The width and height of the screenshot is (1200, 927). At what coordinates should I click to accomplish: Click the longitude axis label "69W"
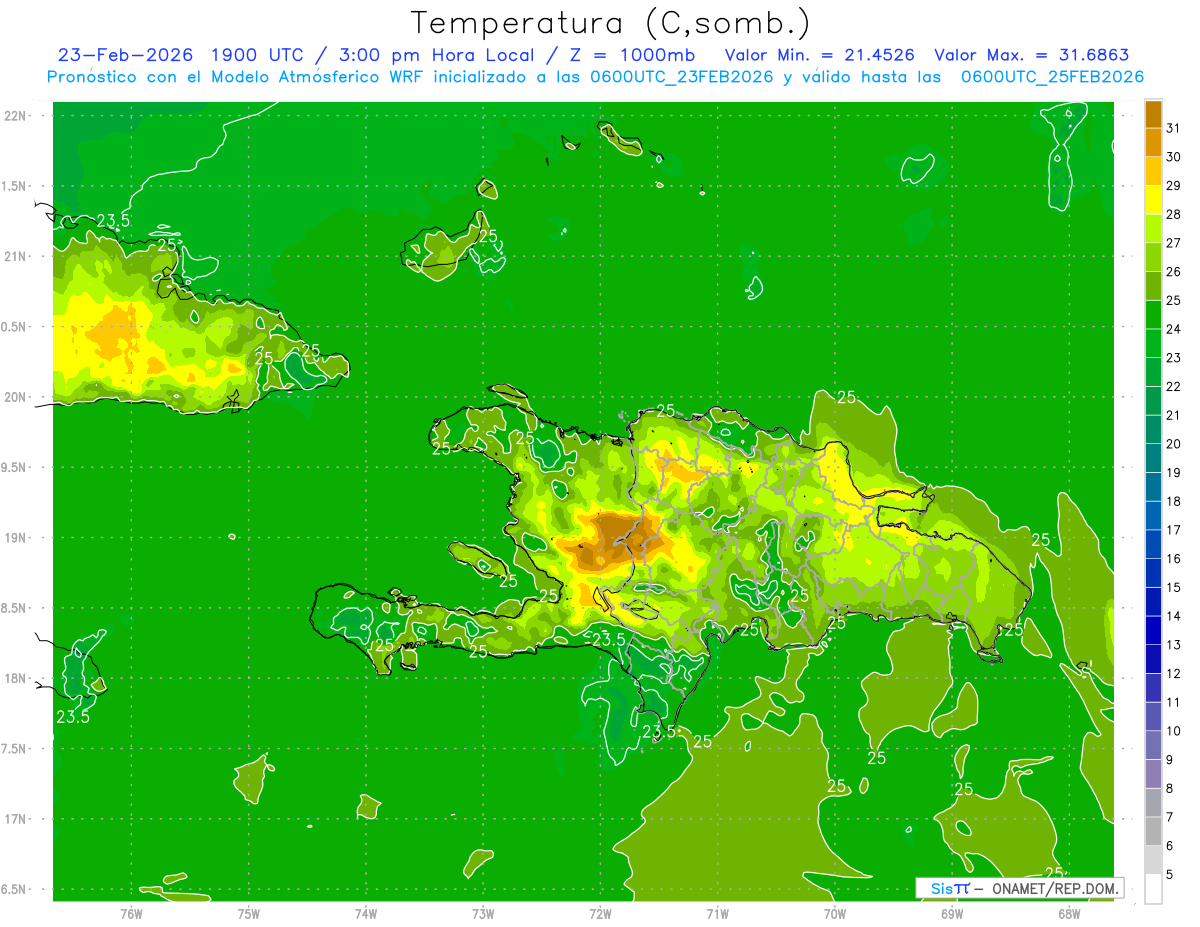[951, 913]
